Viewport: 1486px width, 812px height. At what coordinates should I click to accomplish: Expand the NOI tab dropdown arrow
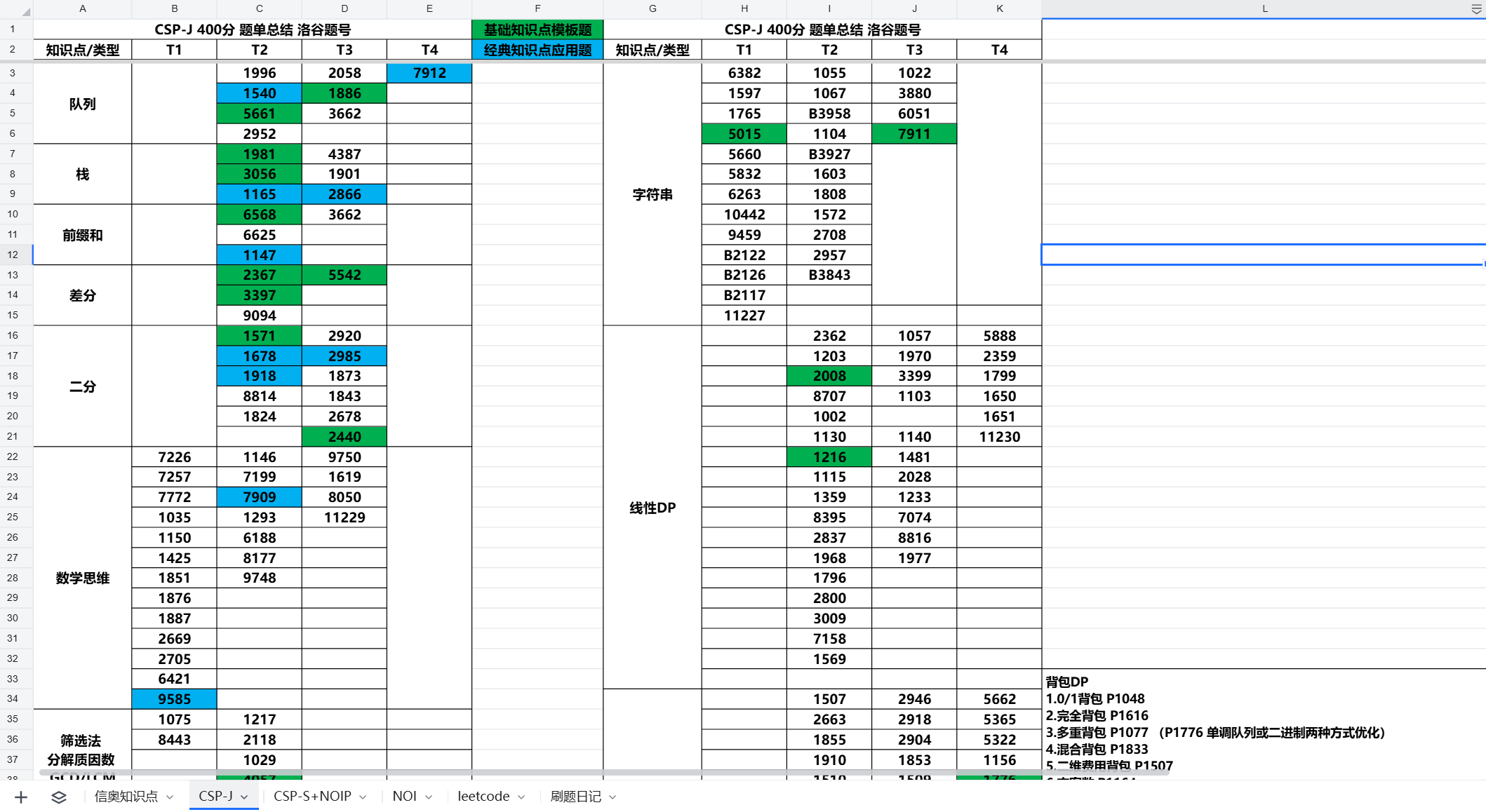pos(429,797)
